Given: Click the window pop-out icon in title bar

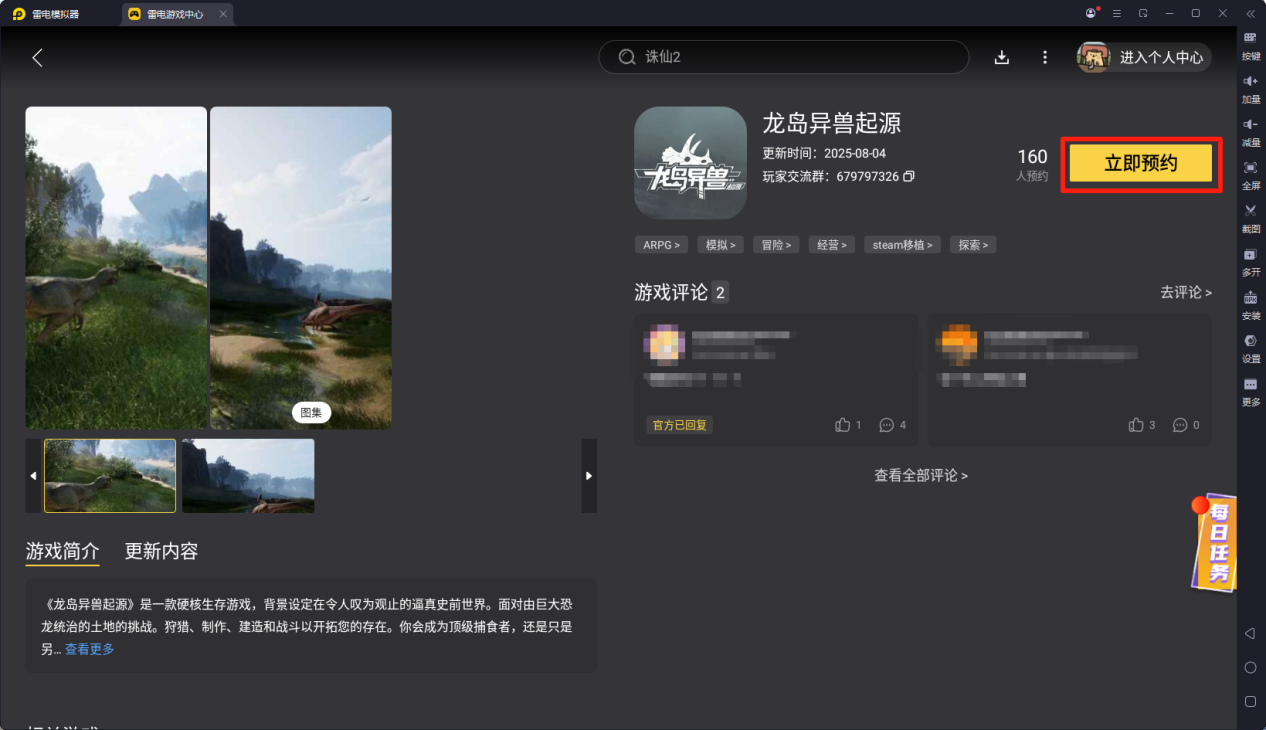Looking at the screenshot, I should [x=1143, y=13].
